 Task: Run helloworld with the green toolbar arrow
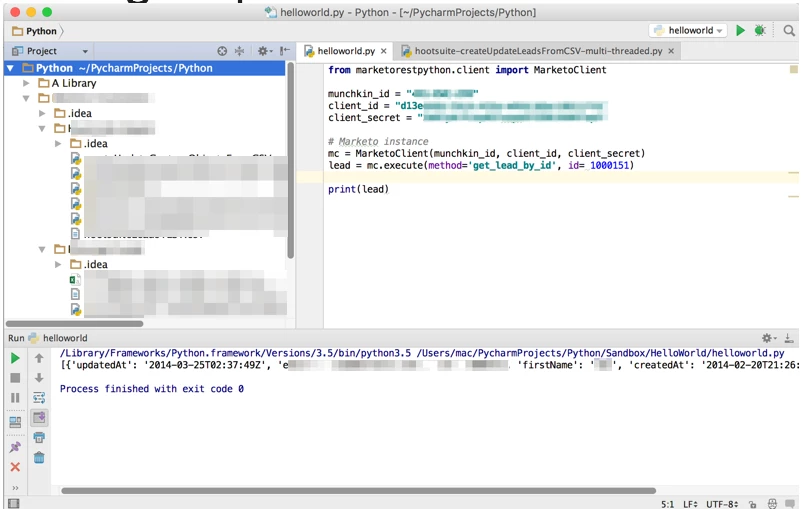coord(740,30)
